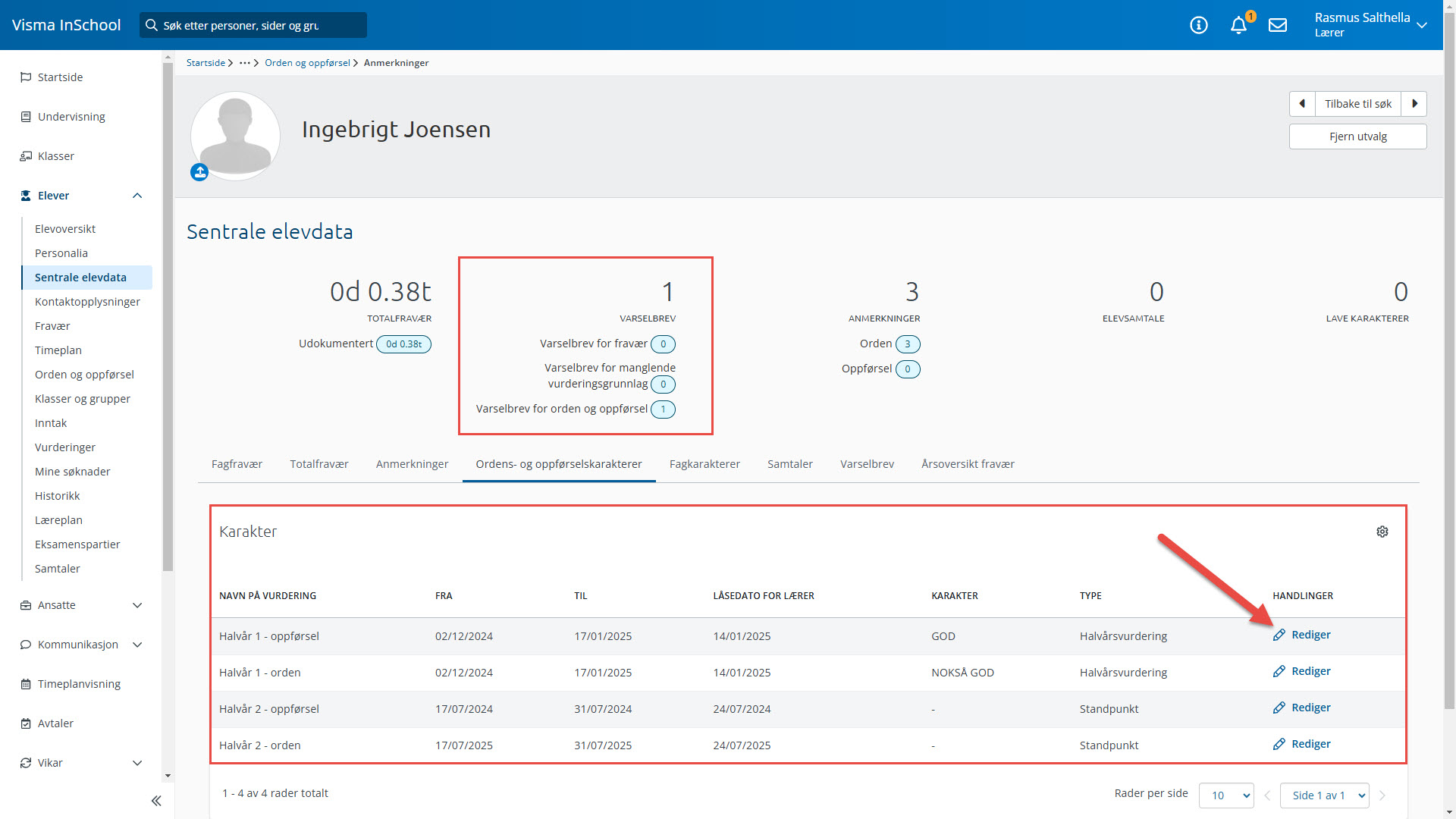
Task: Go to previous student arrow
Action: [x=1302, y=104]
